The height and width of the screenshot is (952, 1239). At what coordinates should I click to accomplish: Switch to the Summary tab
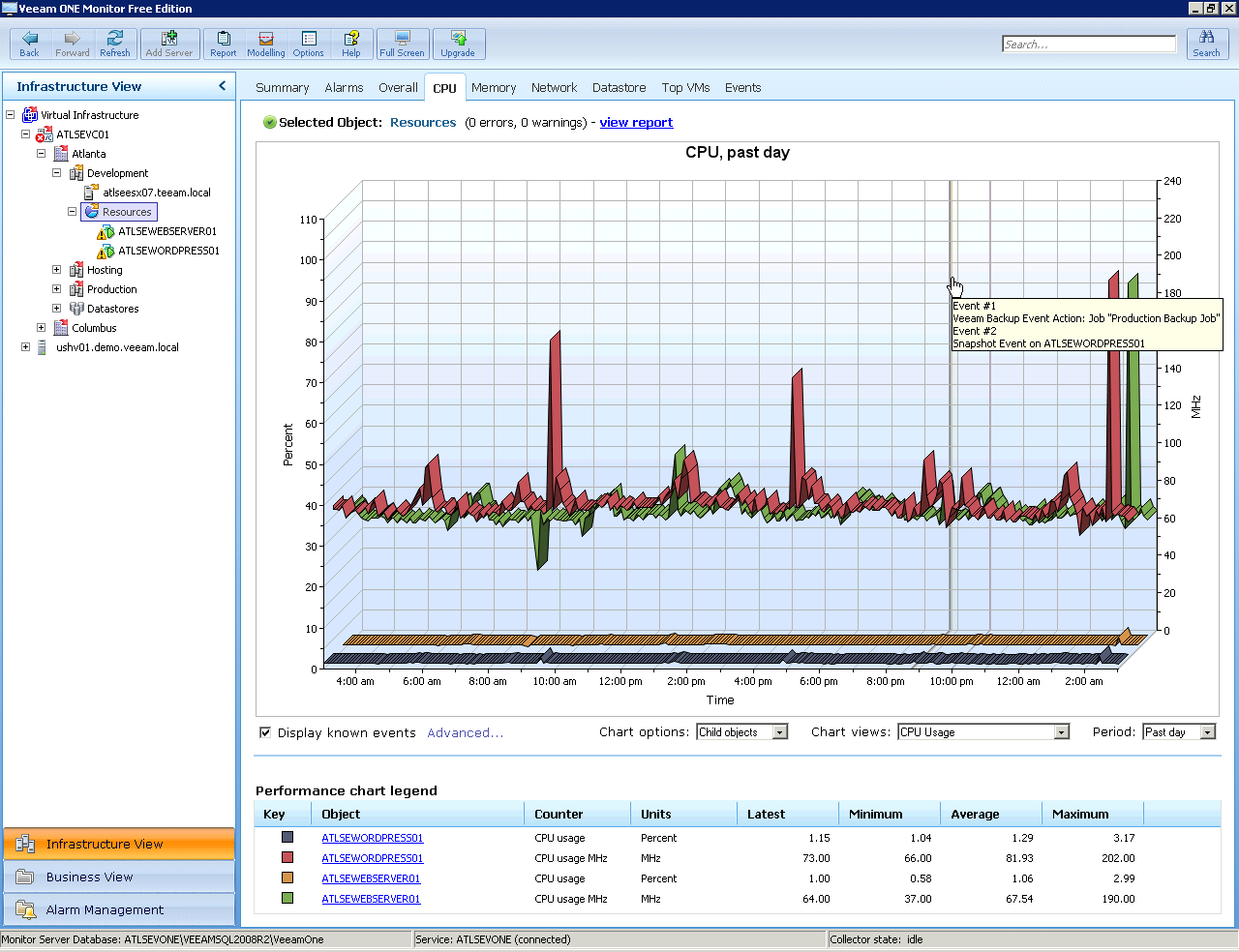coord(283,88)
